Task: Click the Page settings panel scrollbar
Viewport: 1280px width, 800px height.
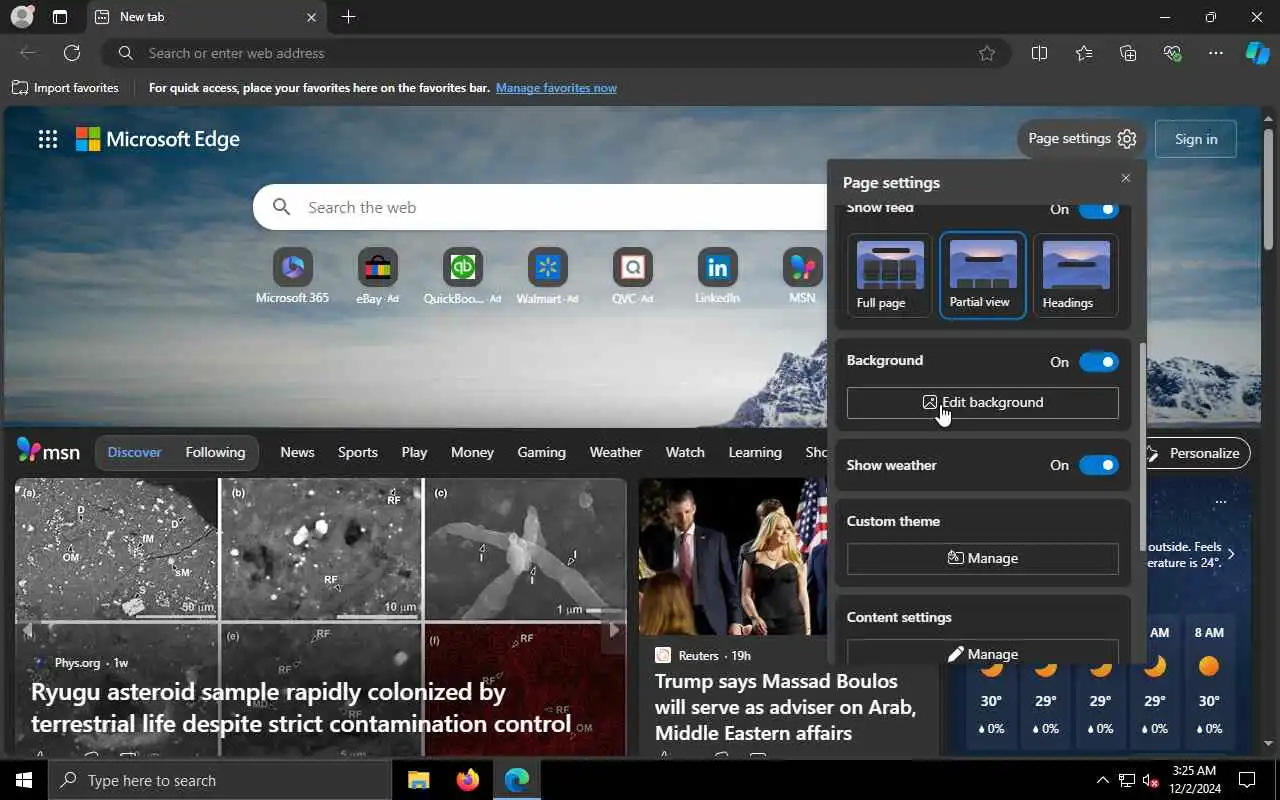Action: click(x=1143, y=445)
